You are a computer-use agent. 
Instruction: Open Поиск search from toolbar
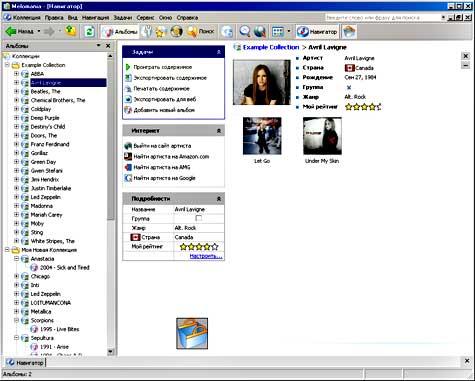coord(201,32)
